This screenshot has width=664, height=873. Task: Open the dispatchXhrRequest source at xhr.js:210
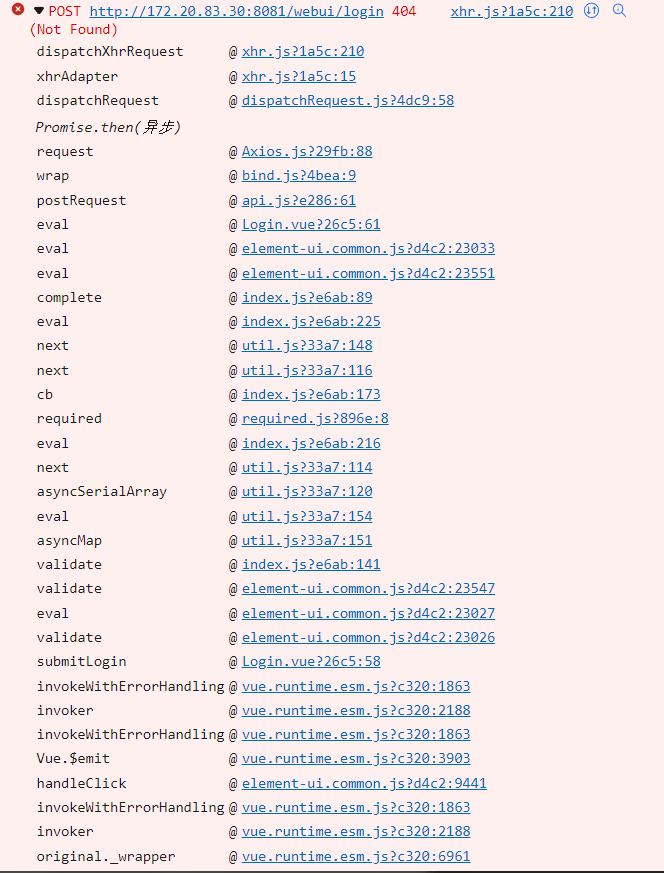tap(301, 51)
